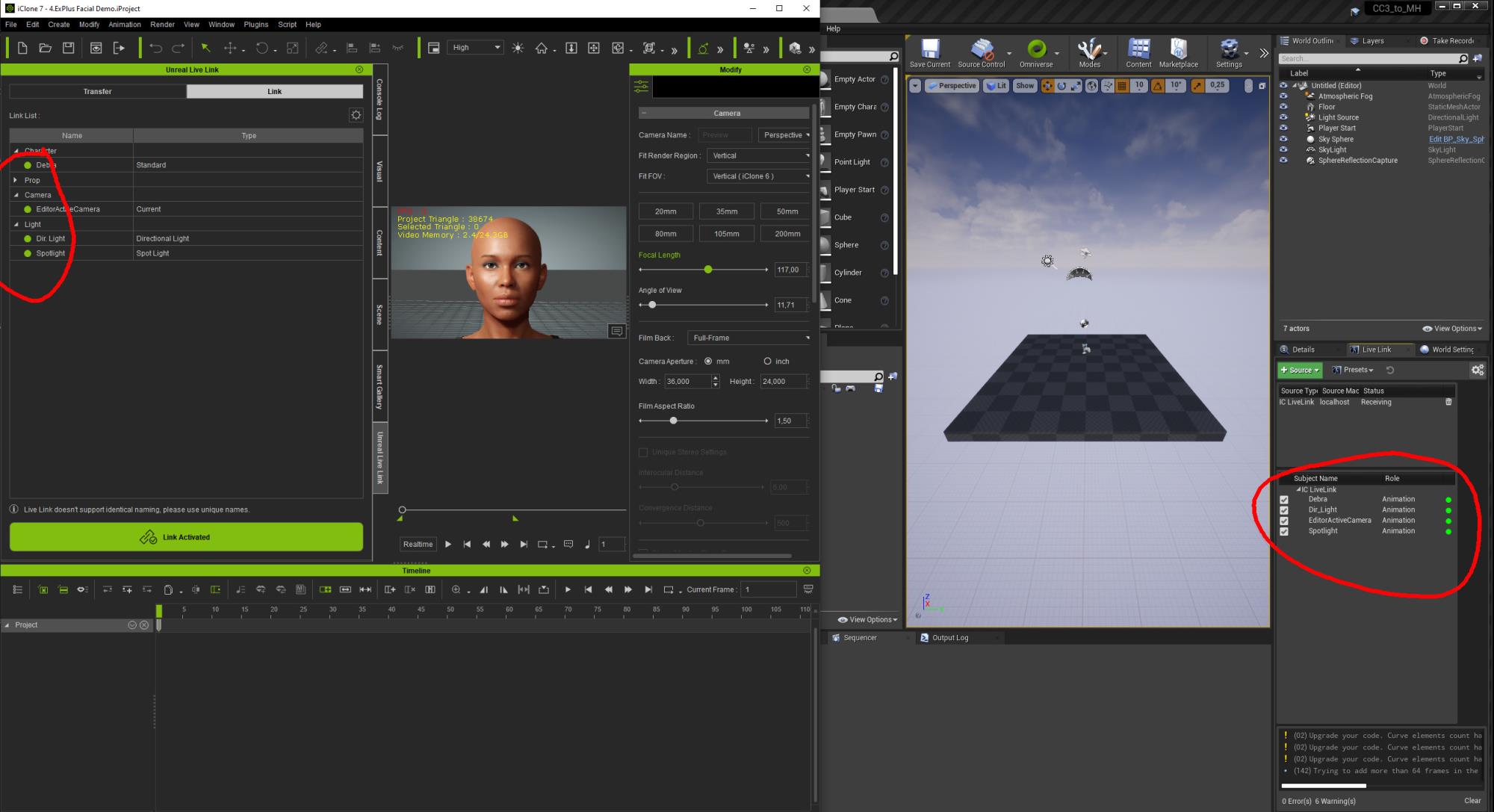The image size is (1494, 812).
Task: Click the green Source button in Live Link
Action: pos(1300,370)
